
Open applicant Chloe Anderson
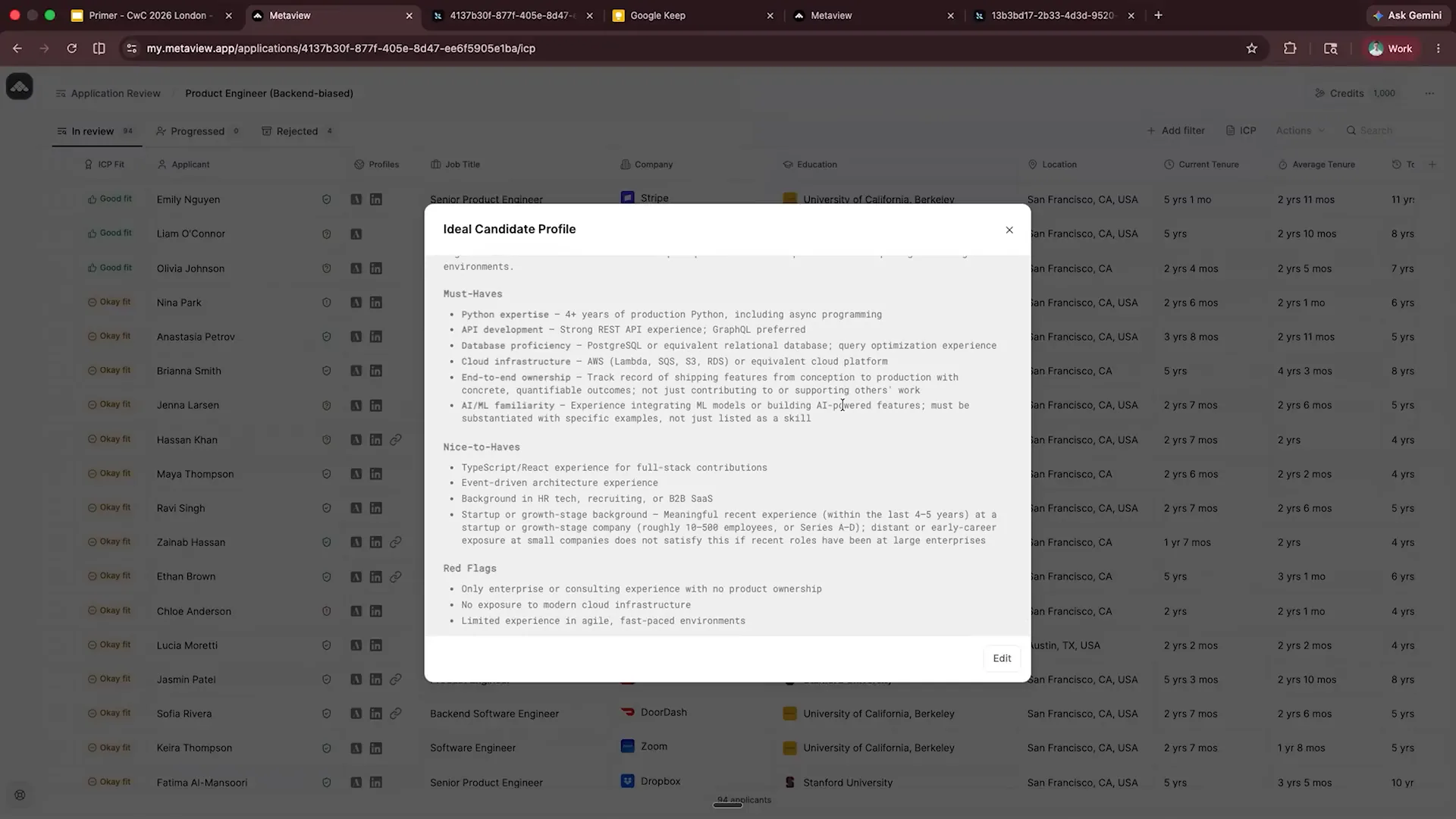(x=193, y=611)
